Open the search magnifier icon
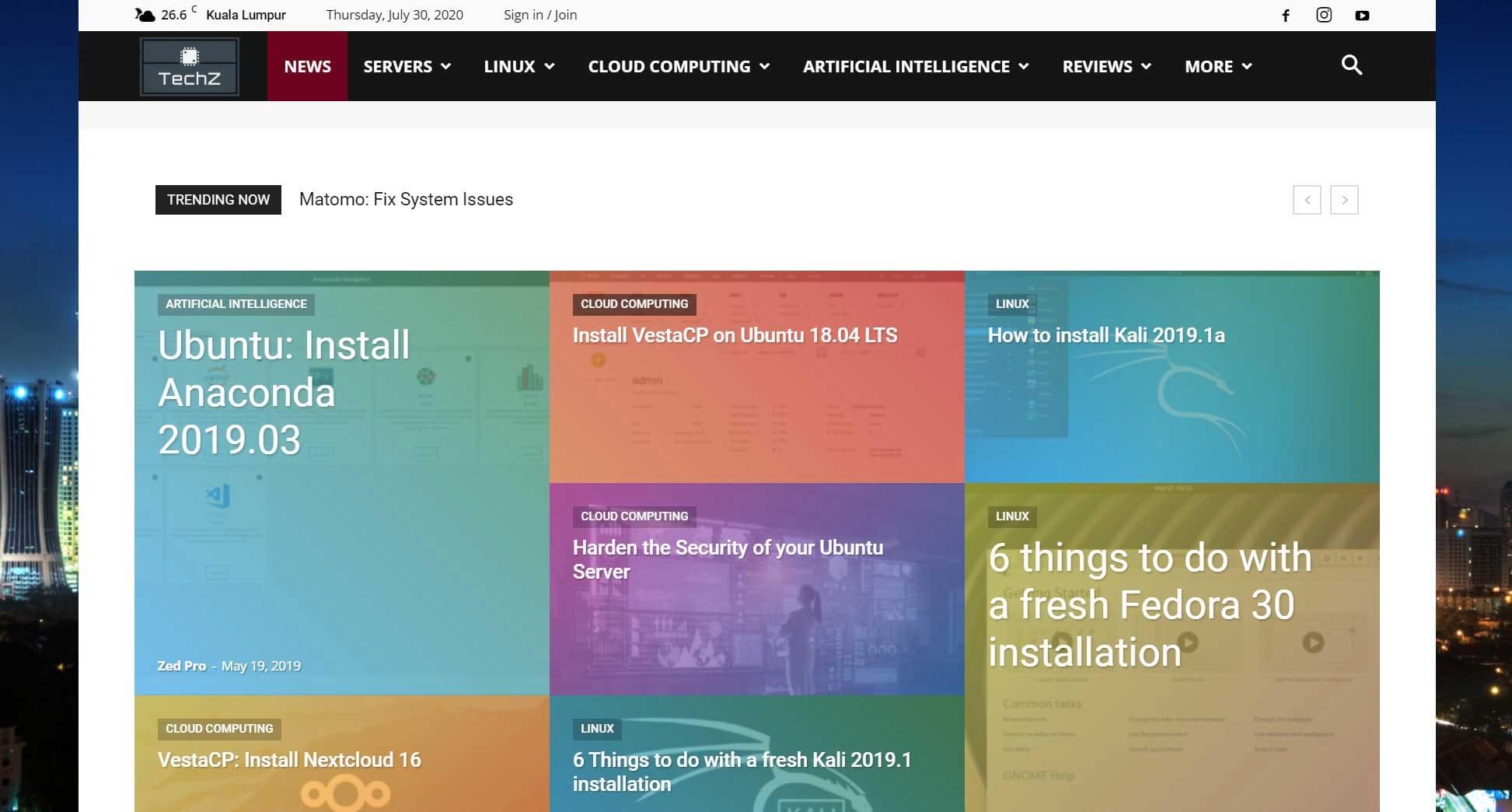1512x812 pixels. click(x=1352, y=65)
